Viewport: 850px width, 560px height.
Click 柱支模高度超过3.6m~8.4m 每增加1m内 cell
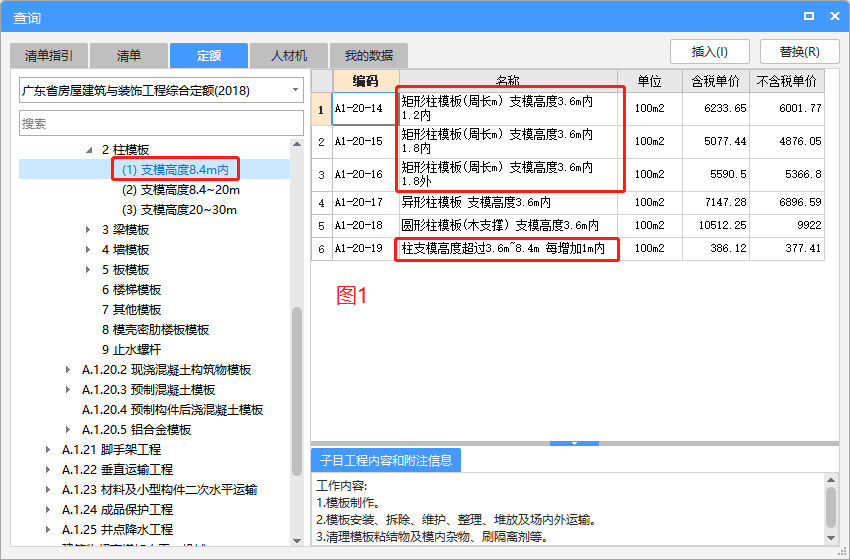pyautogui.click(x=508, y=248)
